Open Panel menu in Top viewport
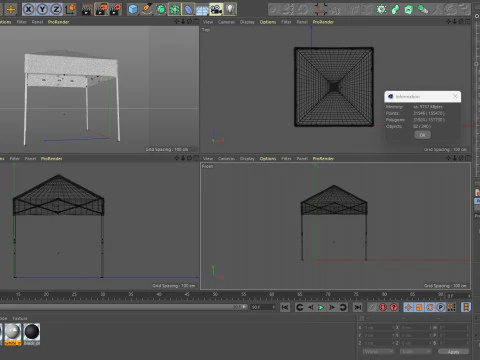The image size is (480, 360). [302, 22]
